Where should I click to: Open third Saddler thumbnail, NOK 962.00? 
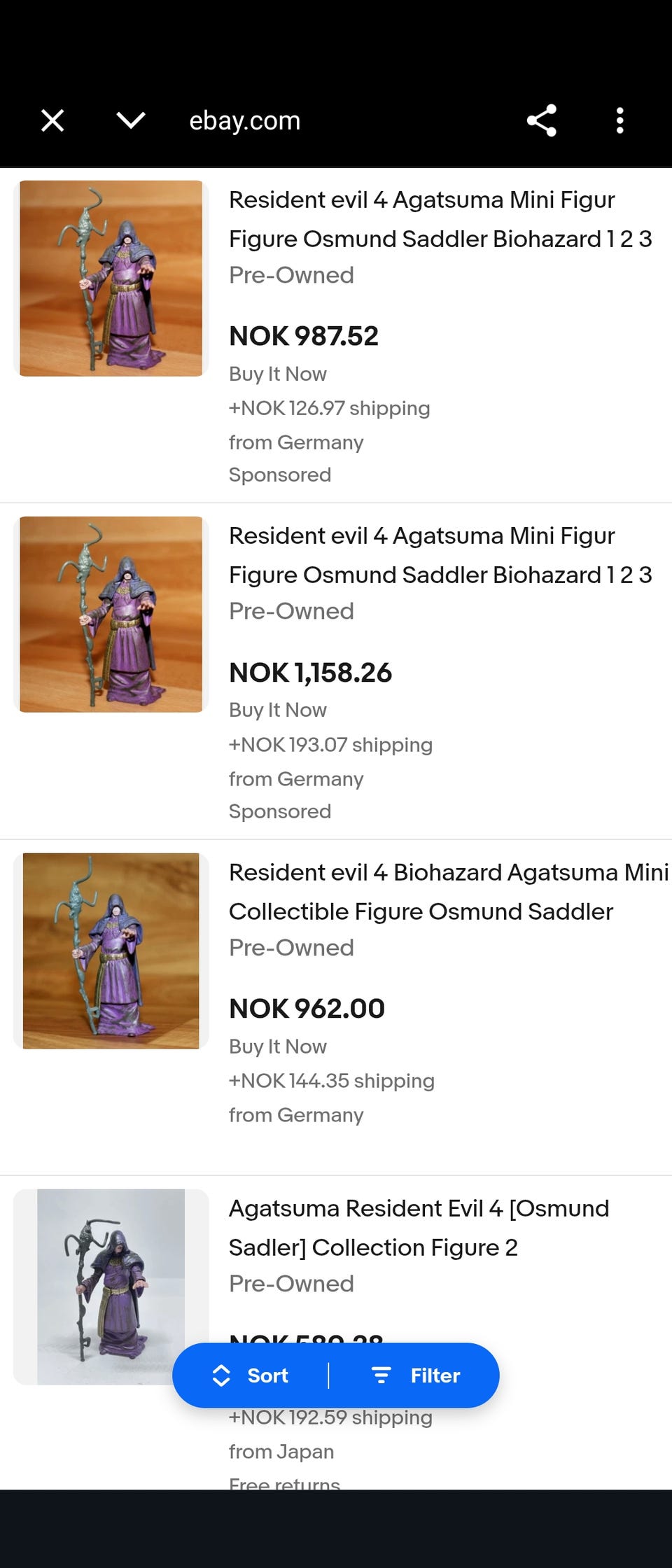[111, 951]
